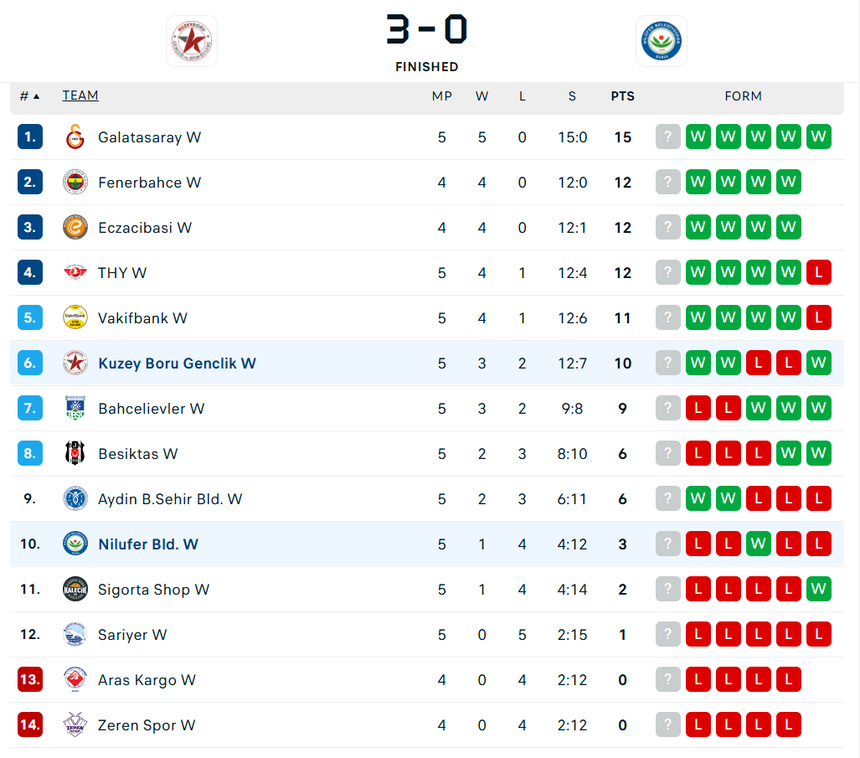Click the Aras Kargo W team logo
The height and width of the screenshot is (758, 860).
pyautogui.click(x=75, y=680)
